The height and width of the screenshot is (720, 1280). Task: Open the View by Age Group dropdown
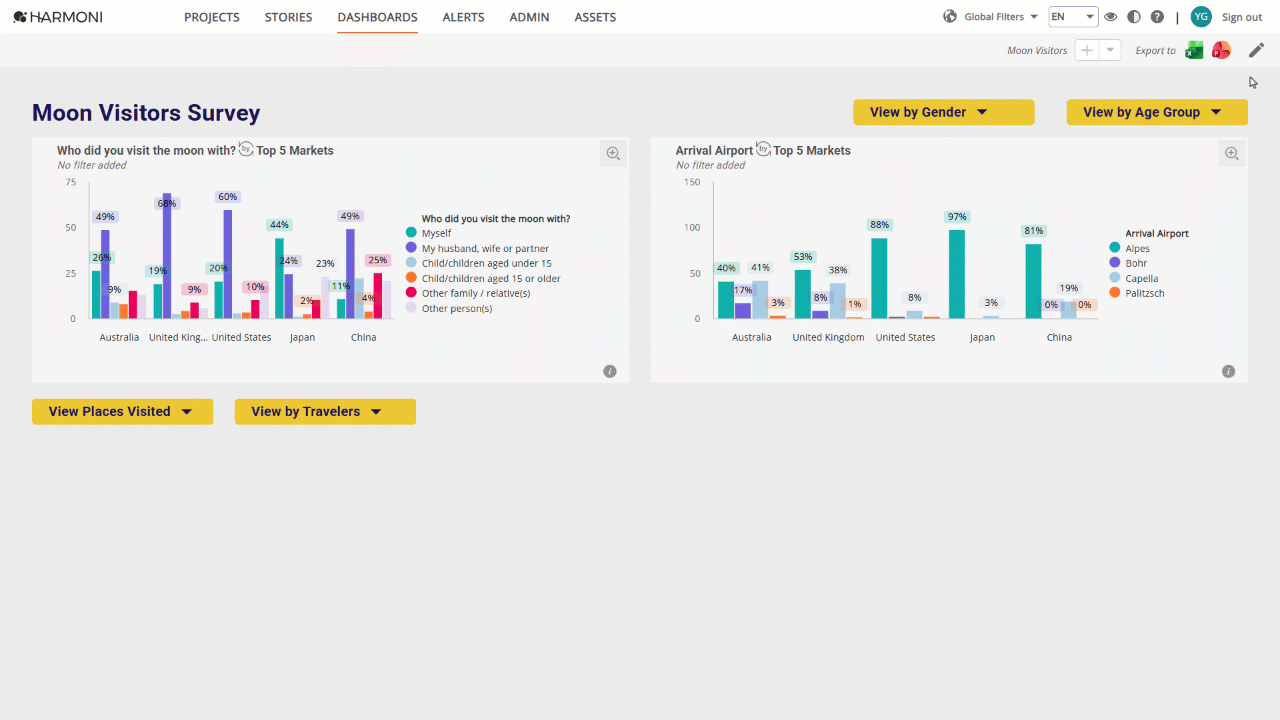(x=1157, y=112)
